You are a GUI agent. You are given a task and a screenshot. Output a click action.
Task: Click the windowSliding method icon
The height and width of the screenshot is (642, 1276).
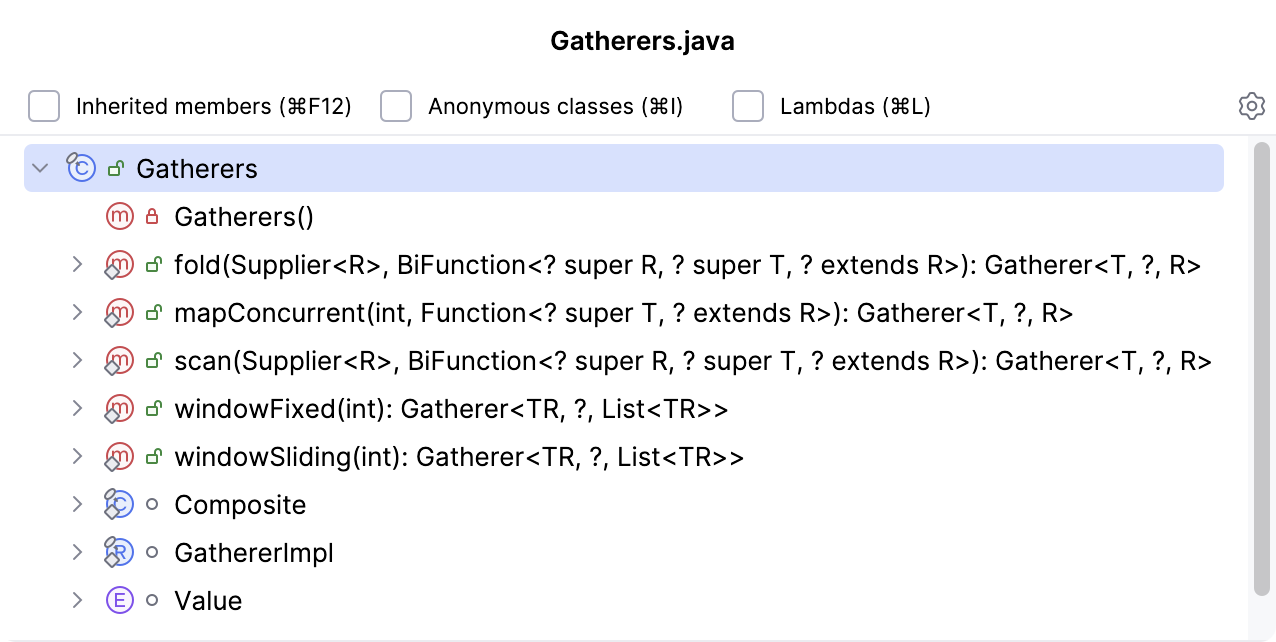pyautogui.click(x=119, y=457)
